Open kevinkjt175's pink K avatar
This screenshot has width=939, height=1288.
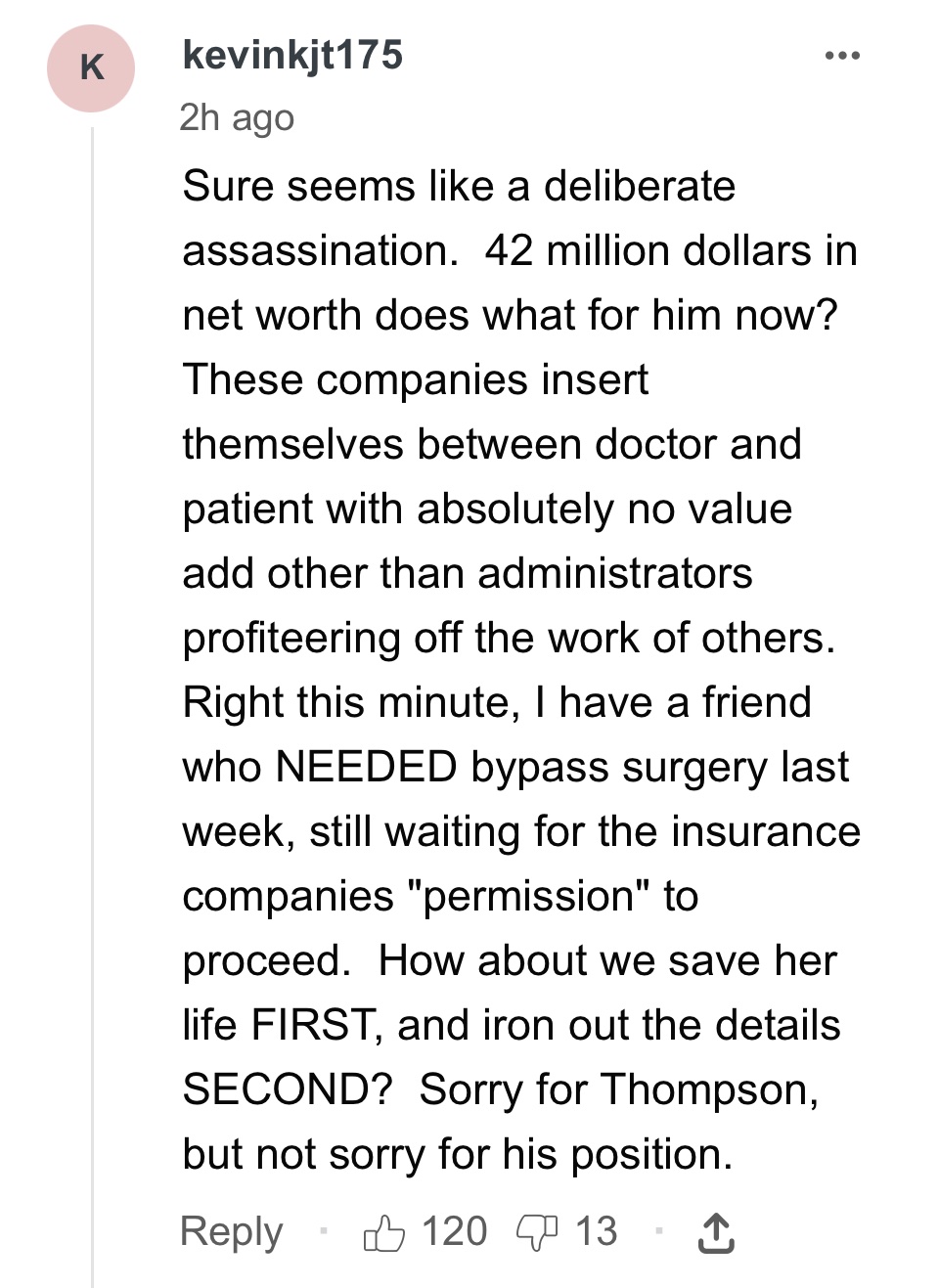click(x=91, y=68)
